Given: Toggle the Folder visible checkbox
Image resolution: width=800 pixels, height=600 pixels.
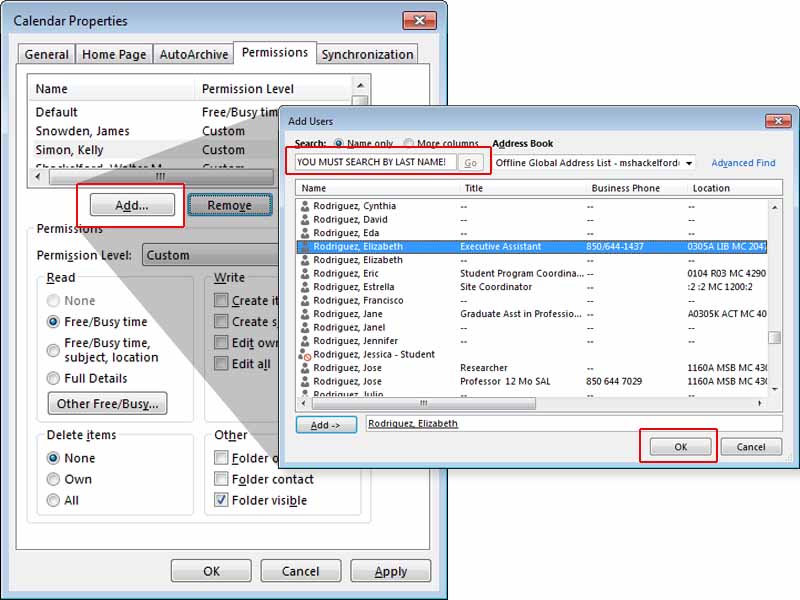Looking at the screenshot, I should click(x=222, y=500).
